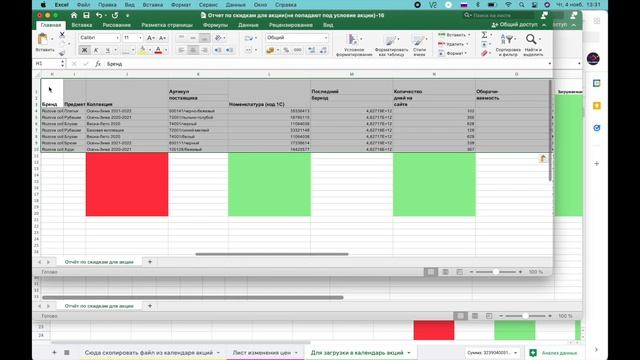640x360 pixels.
Task: Open the fill color dropdown arrow
Action: tap(149, 50)
